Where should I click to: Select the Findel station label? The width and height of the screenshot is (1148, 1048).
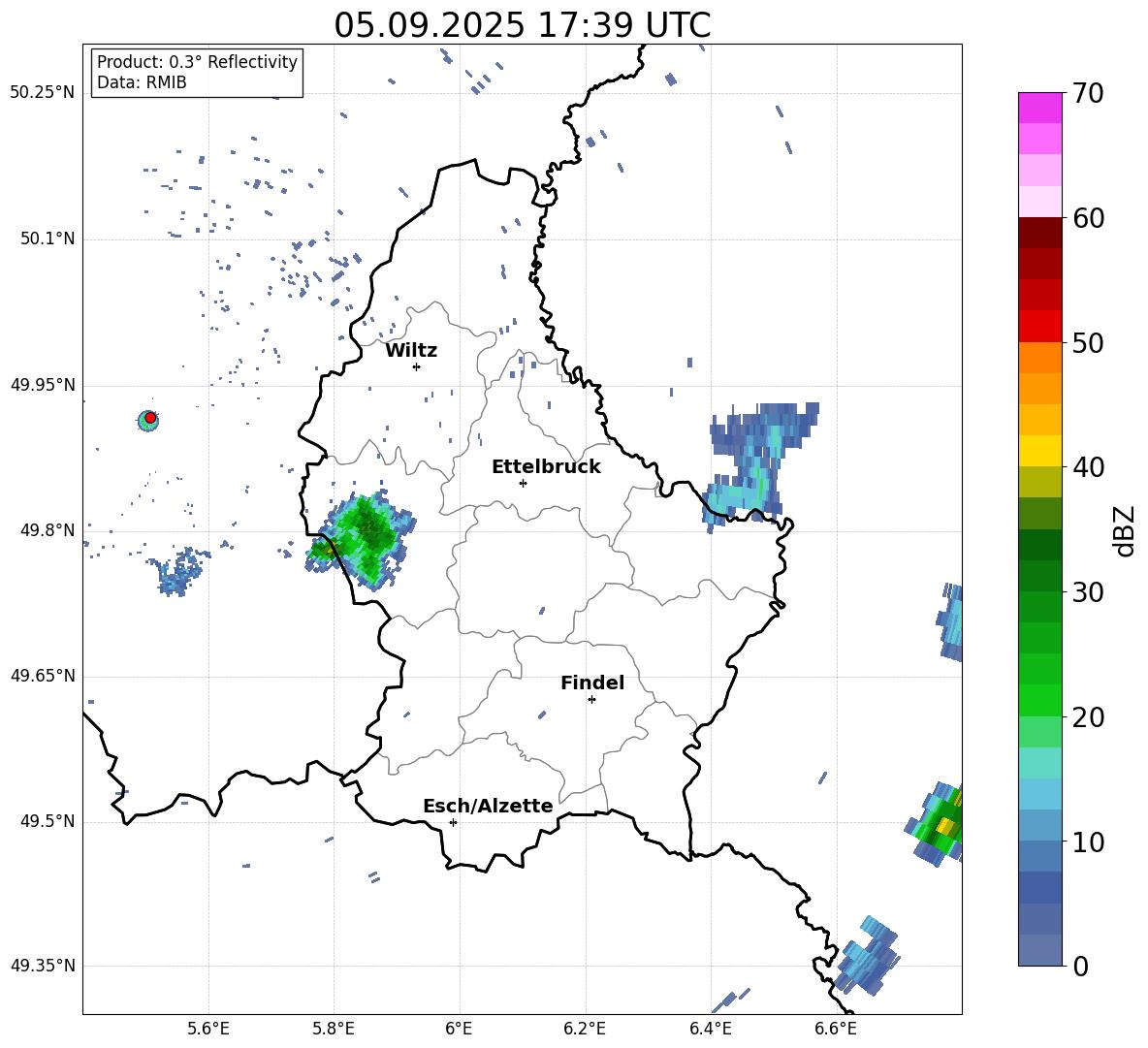coord(592,683)
